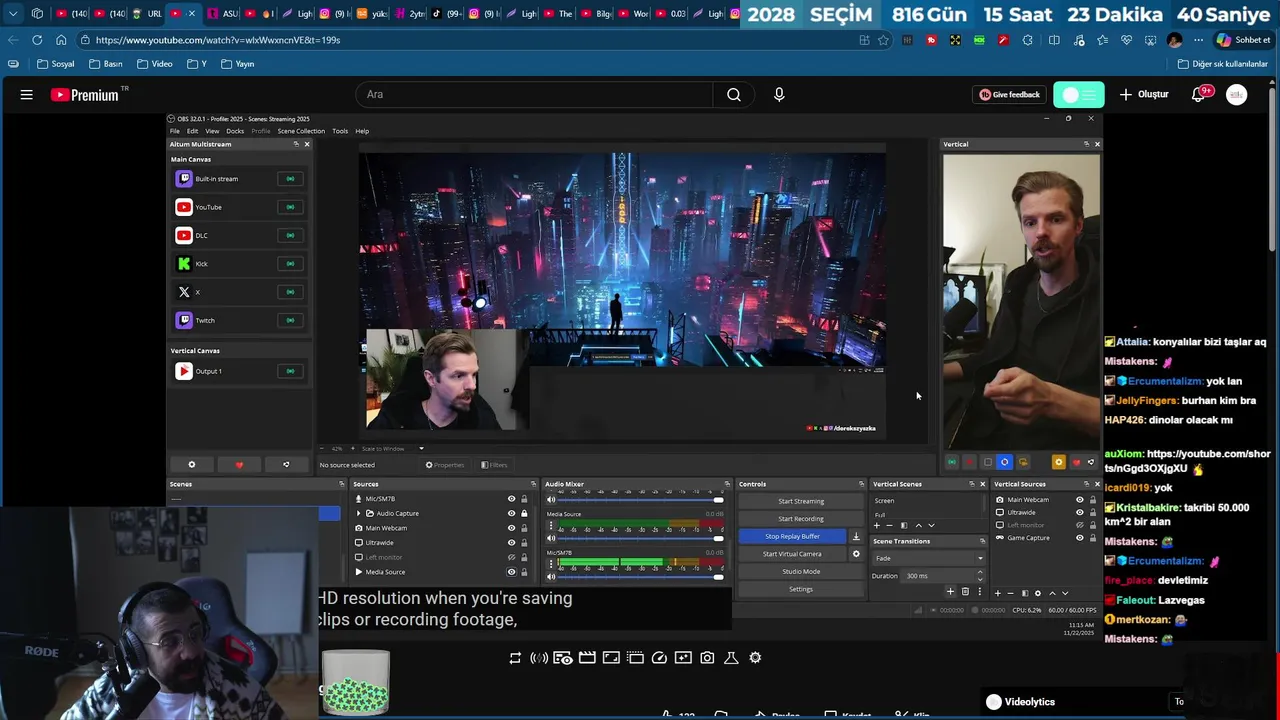
Task: Open the Sosyal bookmarks folder
Action: [x=56, y=64]
